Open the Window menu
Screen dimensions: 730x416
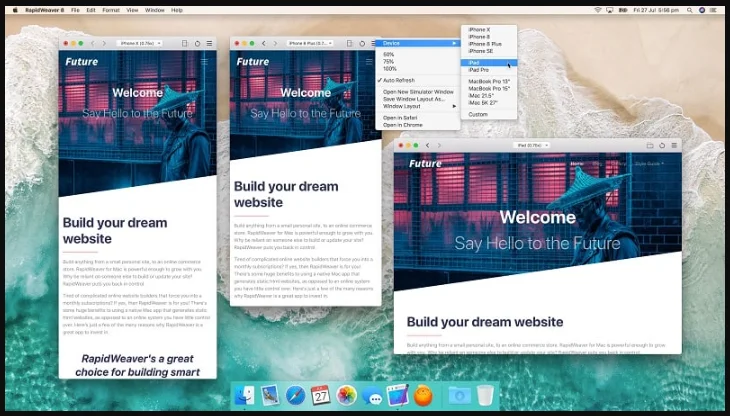(x=155, y=10)
